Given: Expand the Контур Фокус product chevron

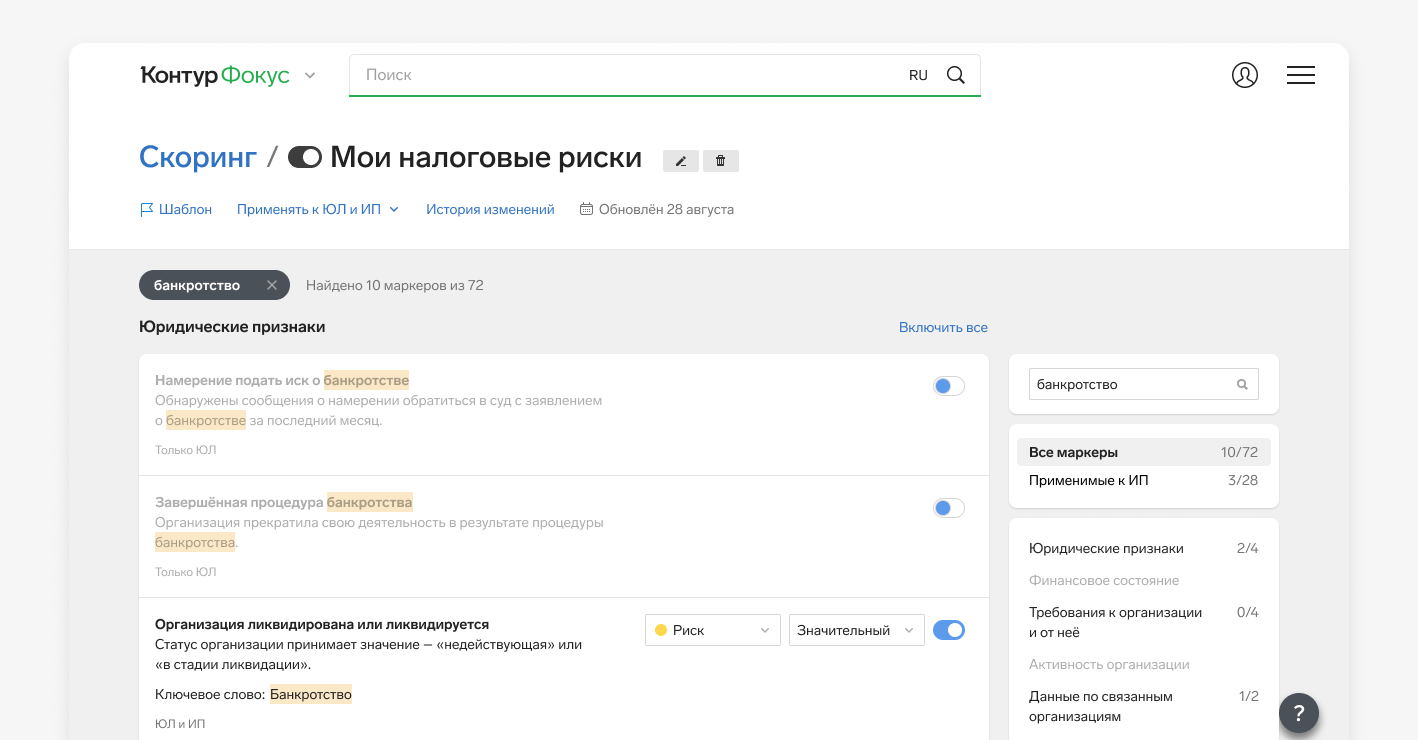Looking at the screenshot, I should tap(310, 75).
